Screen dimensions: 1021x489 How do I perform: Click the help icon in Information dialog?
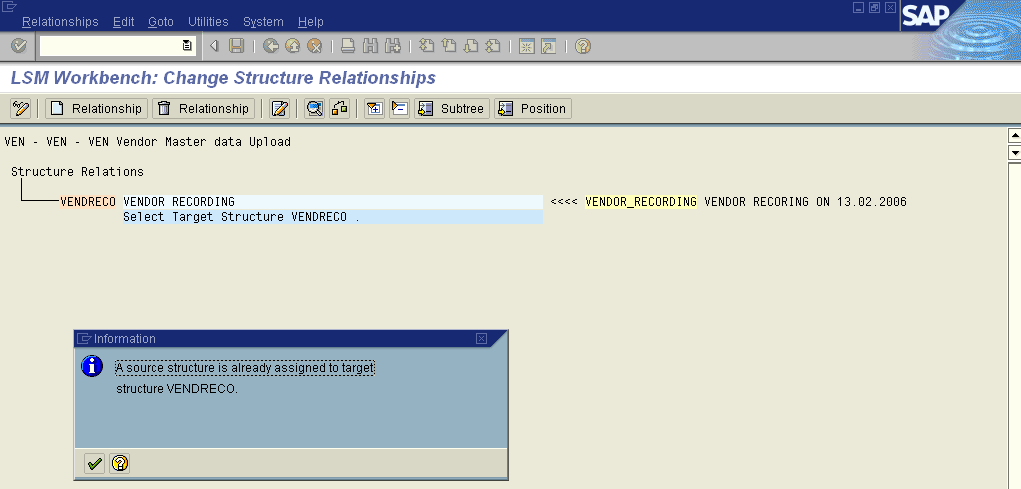click(120, 463)
